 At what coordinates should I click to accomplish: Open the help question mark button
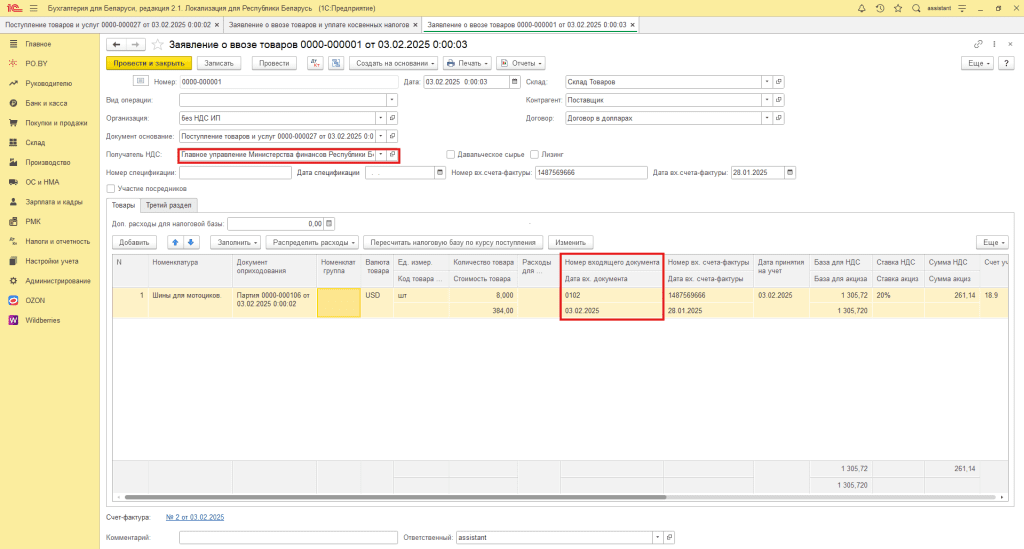coord(1006,63)
